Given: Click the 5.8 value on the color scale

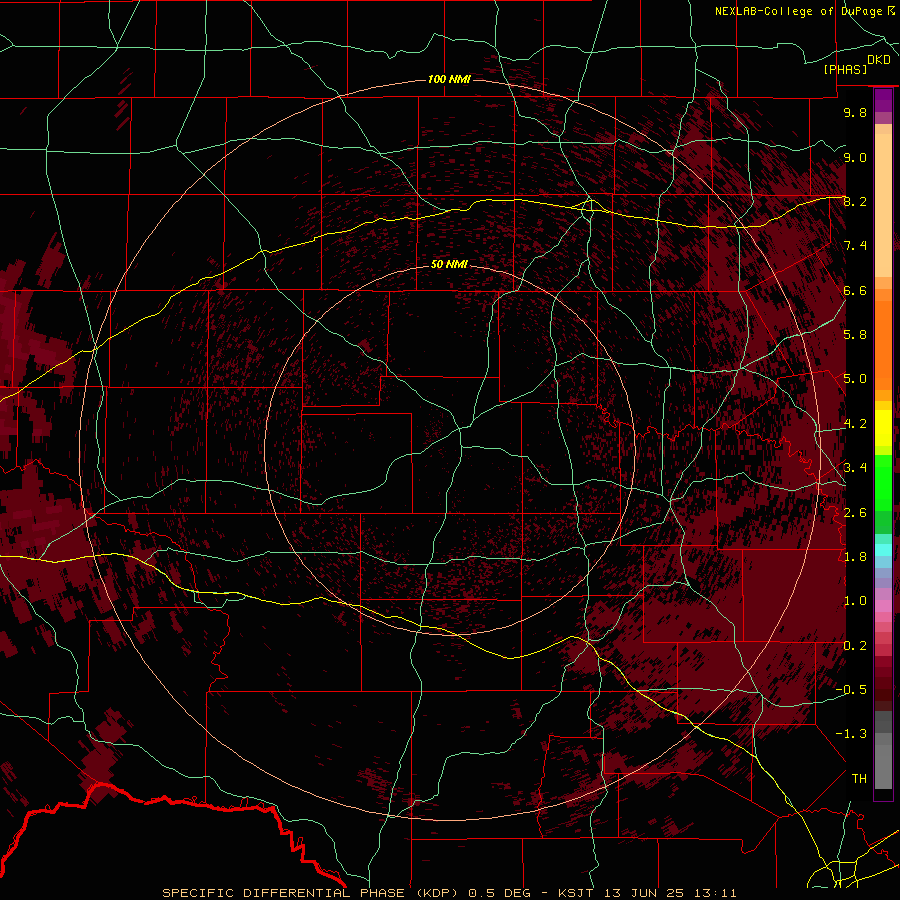Looking at the screenshot, I should (855, 335).
